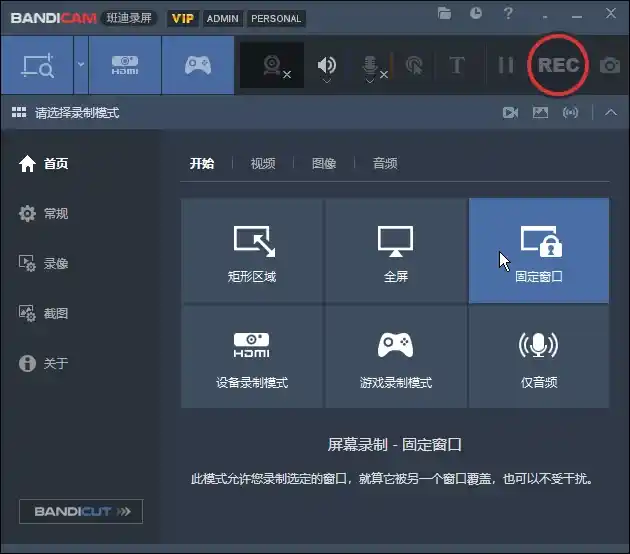Open 录像 settings in the sidebar

click(43, 264)
